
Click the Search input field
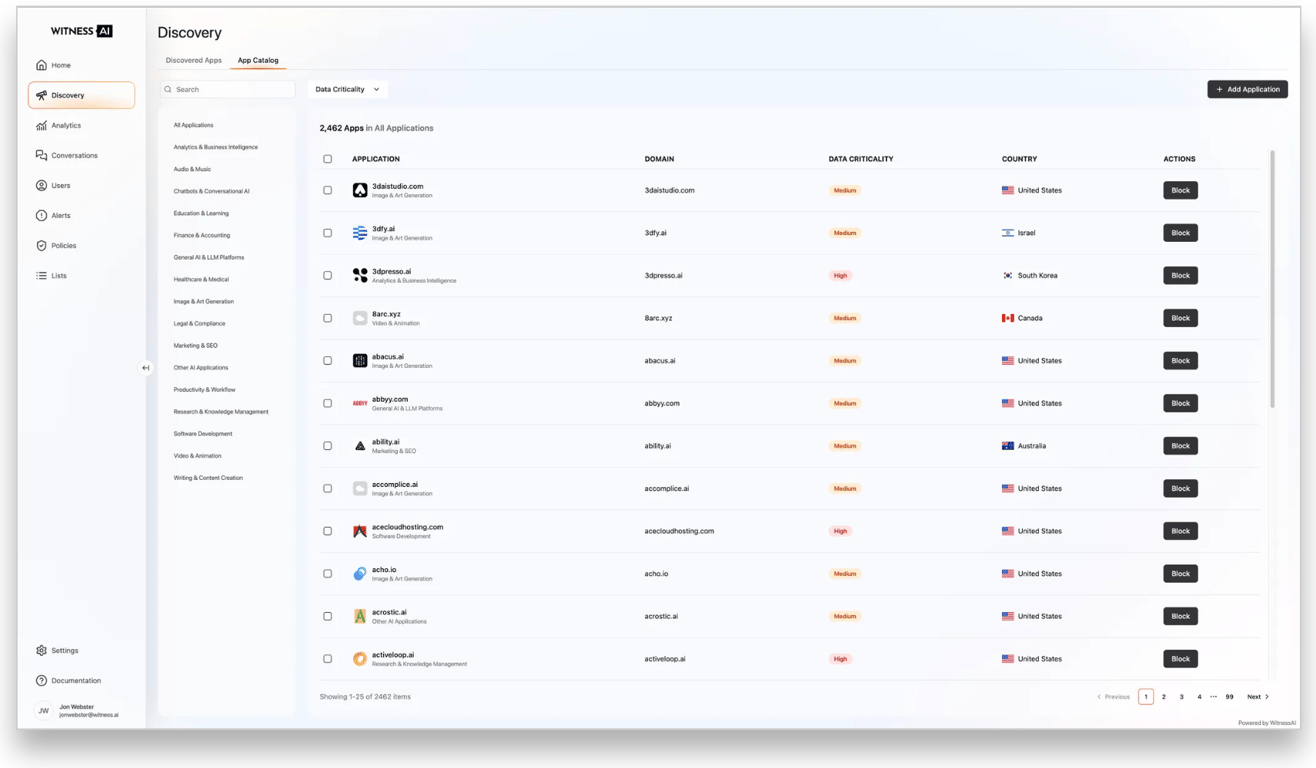pyautogui.click(x=228, y=90)
